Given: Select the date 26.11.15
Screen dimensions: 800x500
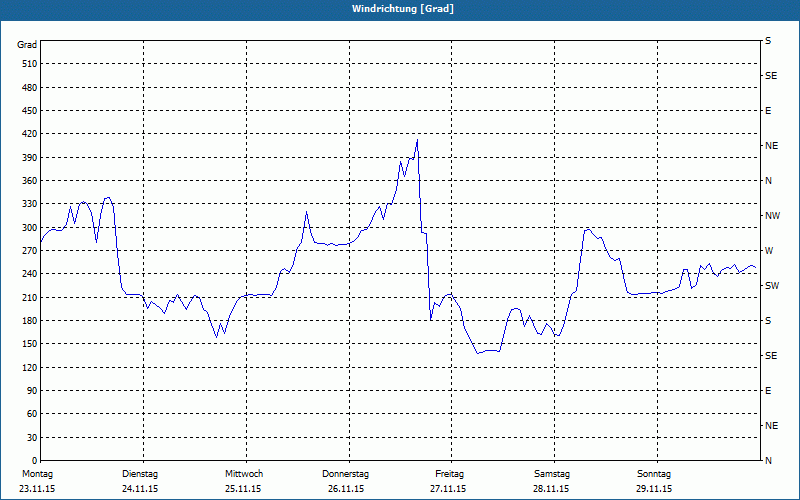Looking at the screenshot, I should 346,489.
